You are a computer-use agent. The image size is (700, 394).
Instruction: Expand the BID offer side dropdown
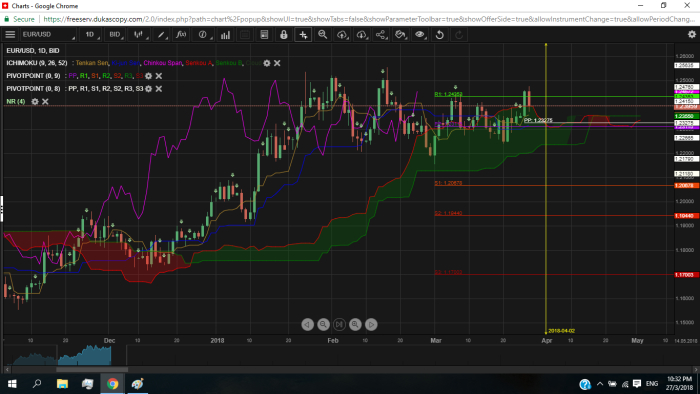point(116,34)
